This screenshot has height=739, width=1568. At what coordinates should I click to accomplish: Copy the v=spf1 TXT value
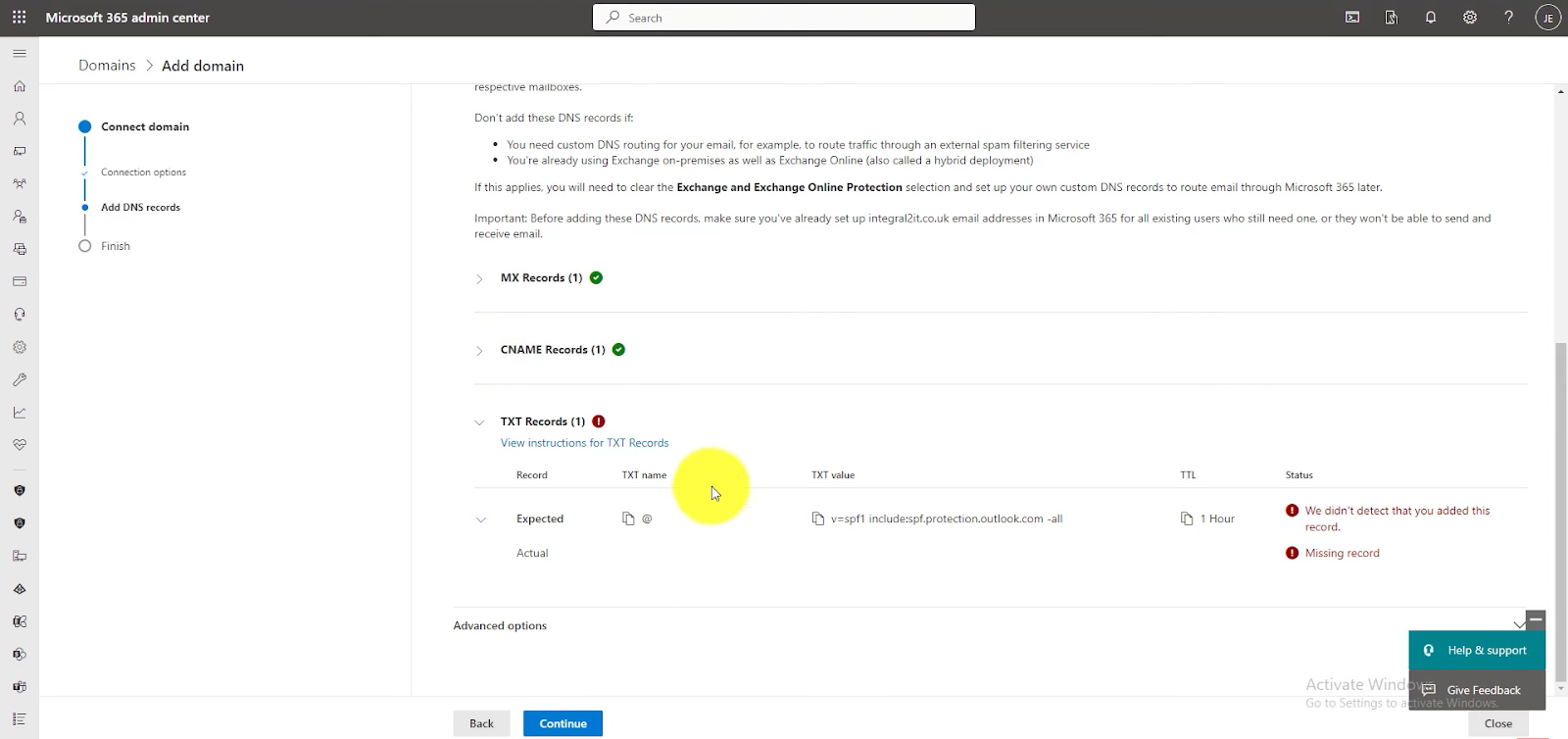[818, 518]
